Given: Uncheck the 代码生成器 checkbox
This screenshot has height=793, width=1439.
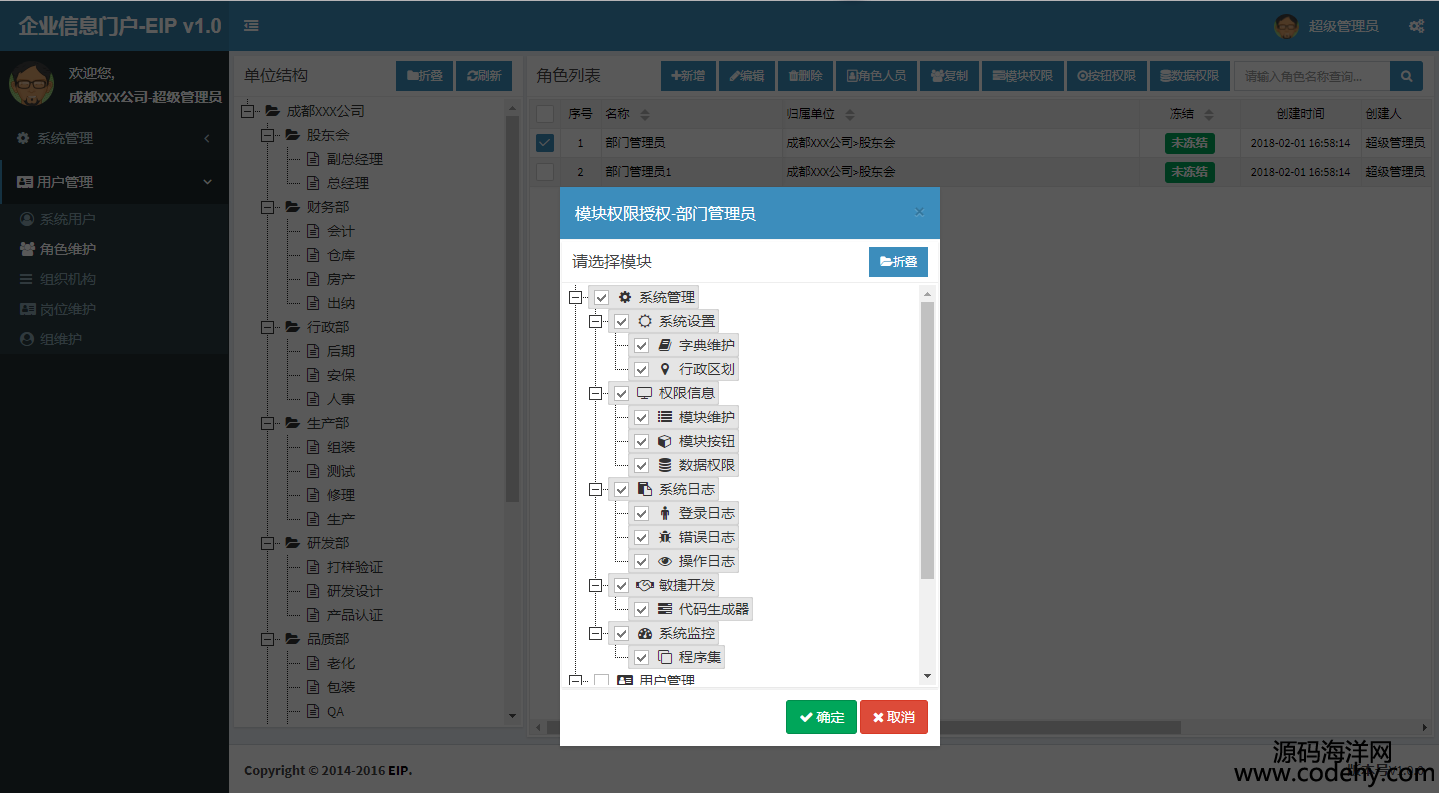Looking at the screenshot, I should tap(641, 609).
